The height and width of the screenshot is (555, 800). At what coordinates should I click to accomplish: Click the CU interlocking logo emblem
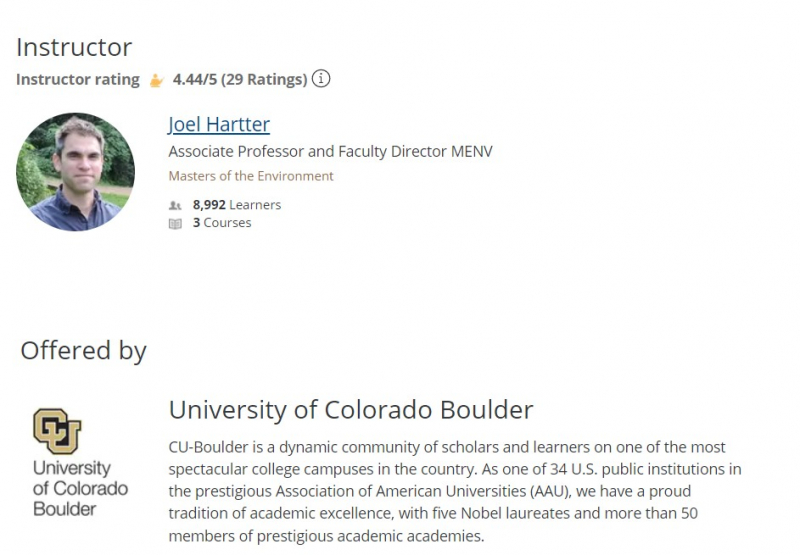[x=57, y=431]
